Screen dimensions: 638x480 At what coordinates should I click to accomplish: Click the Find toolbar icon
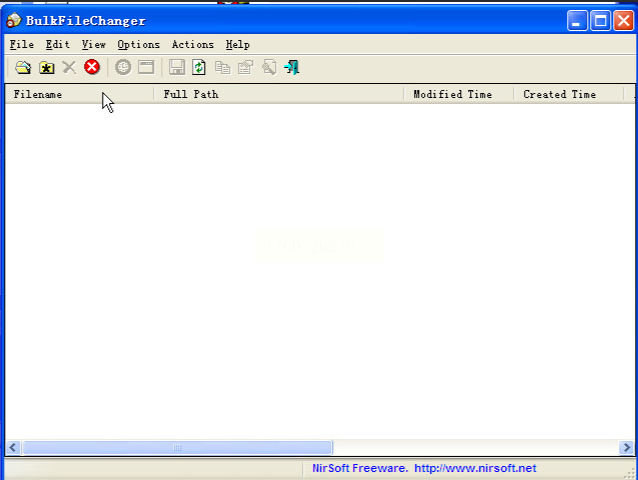click(269, 67)
